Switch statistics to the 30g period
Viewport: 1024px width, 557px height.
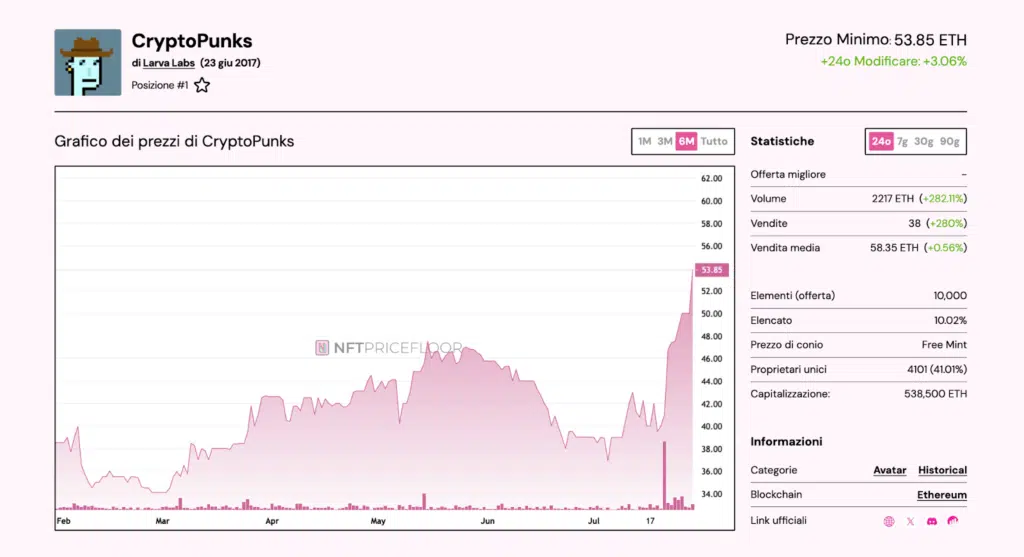[x=923, y=142]
